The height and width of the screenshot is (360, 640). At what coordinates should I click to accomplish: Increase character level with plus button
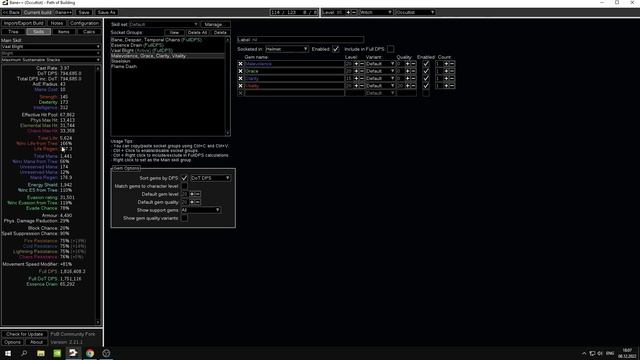tap(348, 12)
